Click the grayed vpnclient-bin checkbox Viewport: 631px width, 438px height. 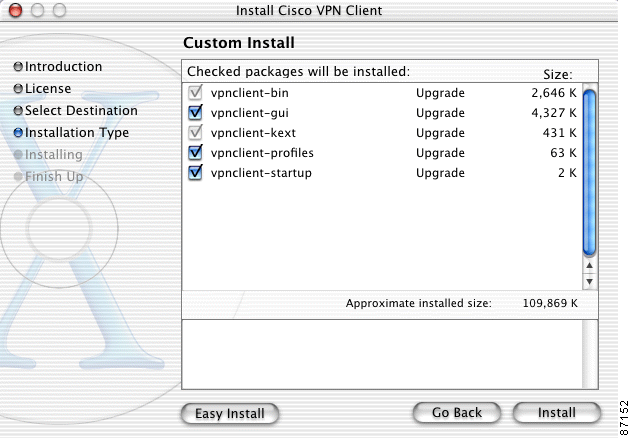[x=195, y=93]
